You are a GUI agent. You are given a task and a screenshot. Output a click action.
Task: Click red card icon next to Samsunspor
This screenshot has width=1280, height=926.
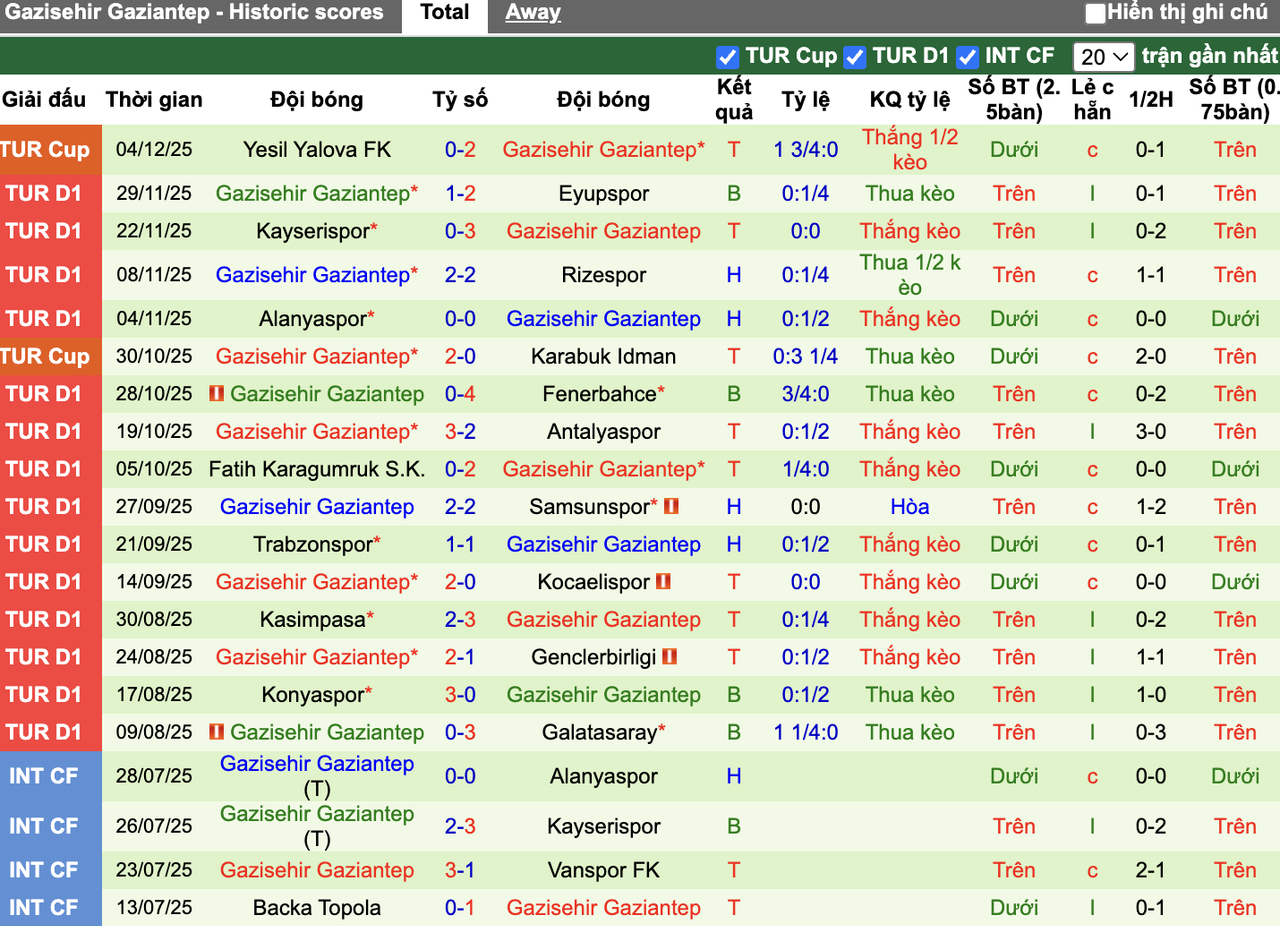click(671, 507)
